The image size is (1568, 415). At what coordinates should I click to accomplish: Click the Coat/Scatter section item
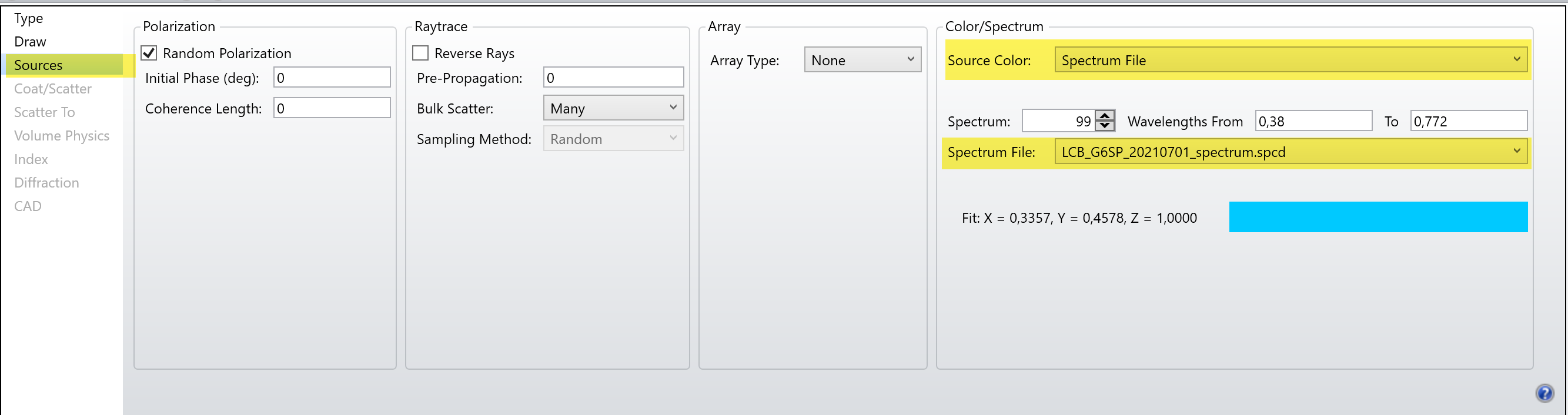pos(53,89)
